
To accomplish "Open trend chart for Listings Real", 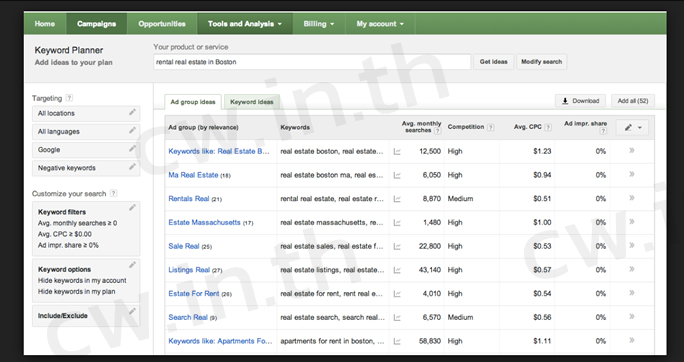I will tap(397, 270).
